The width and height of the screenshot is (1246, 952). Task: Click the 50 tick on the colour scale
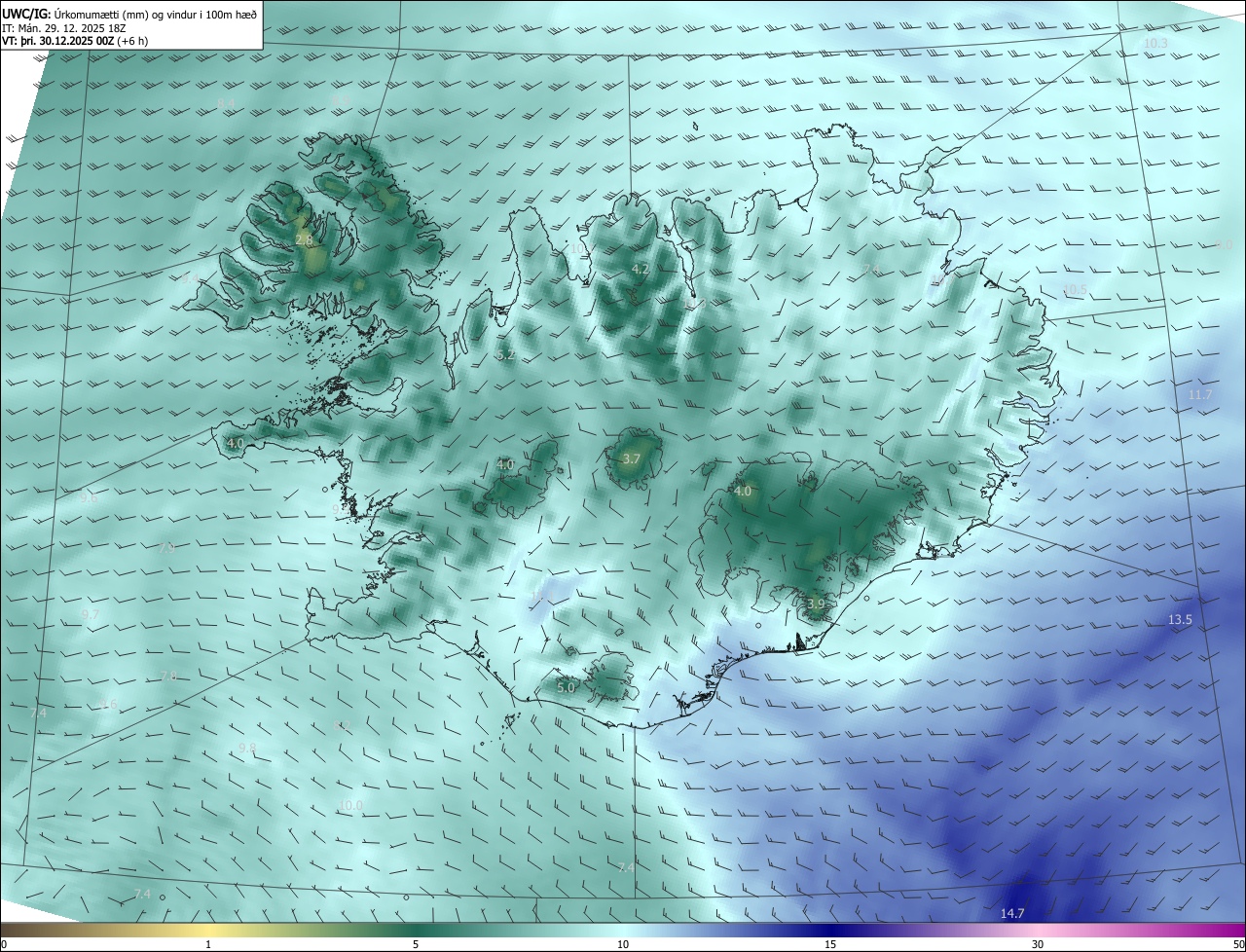click(1238, 944)
